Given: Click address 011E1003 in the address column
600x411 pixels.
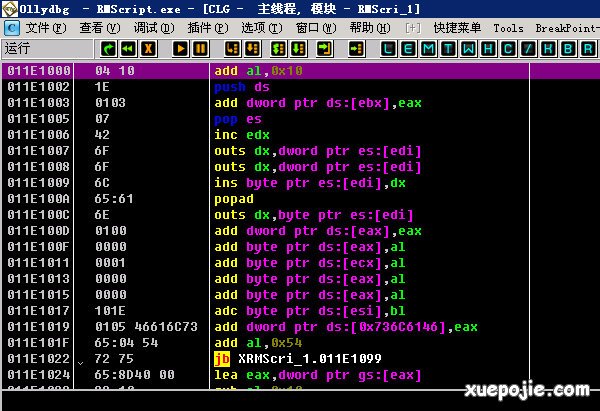Looking at the screenshot, I should 39,103.
